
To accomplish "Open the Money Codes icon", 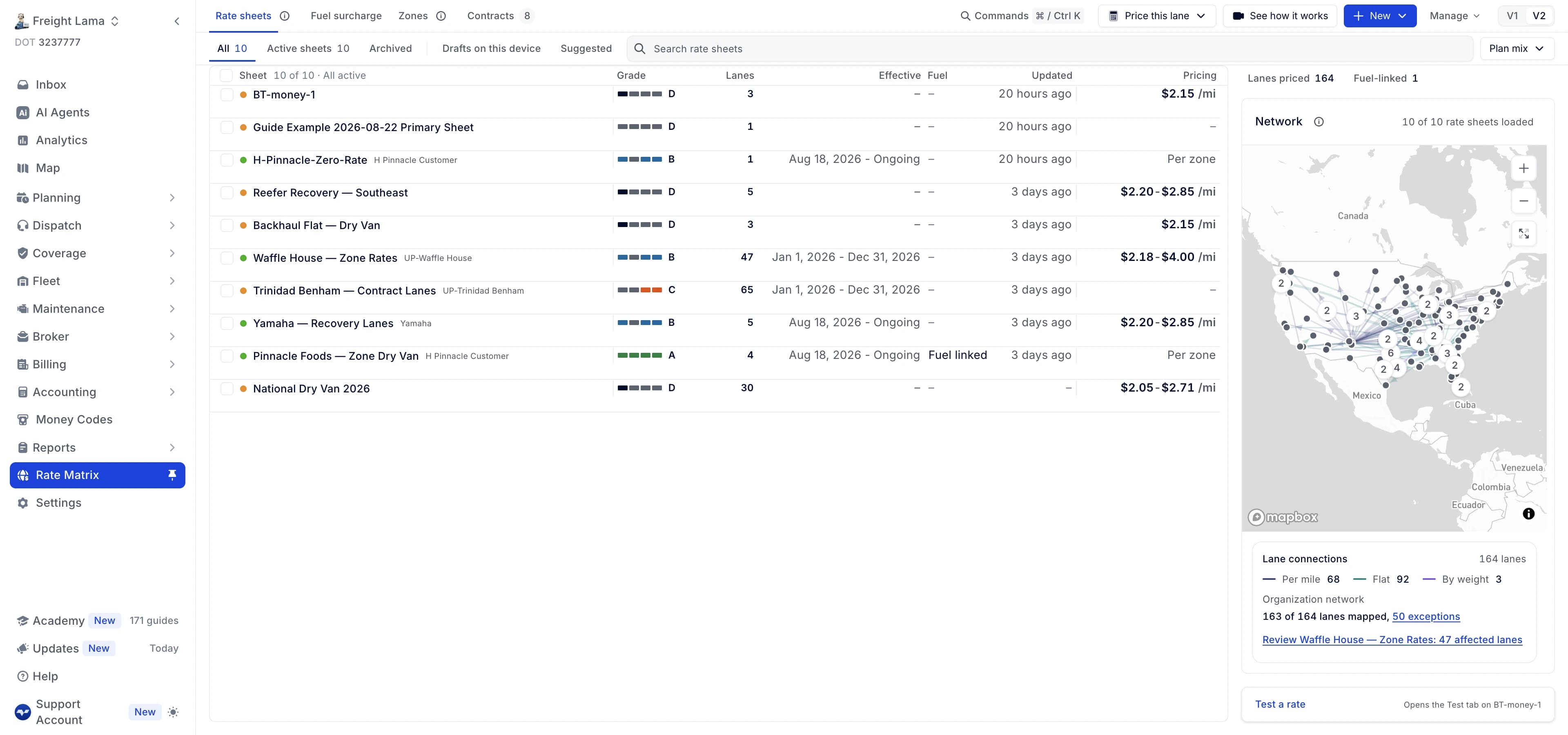I will 22,420.
